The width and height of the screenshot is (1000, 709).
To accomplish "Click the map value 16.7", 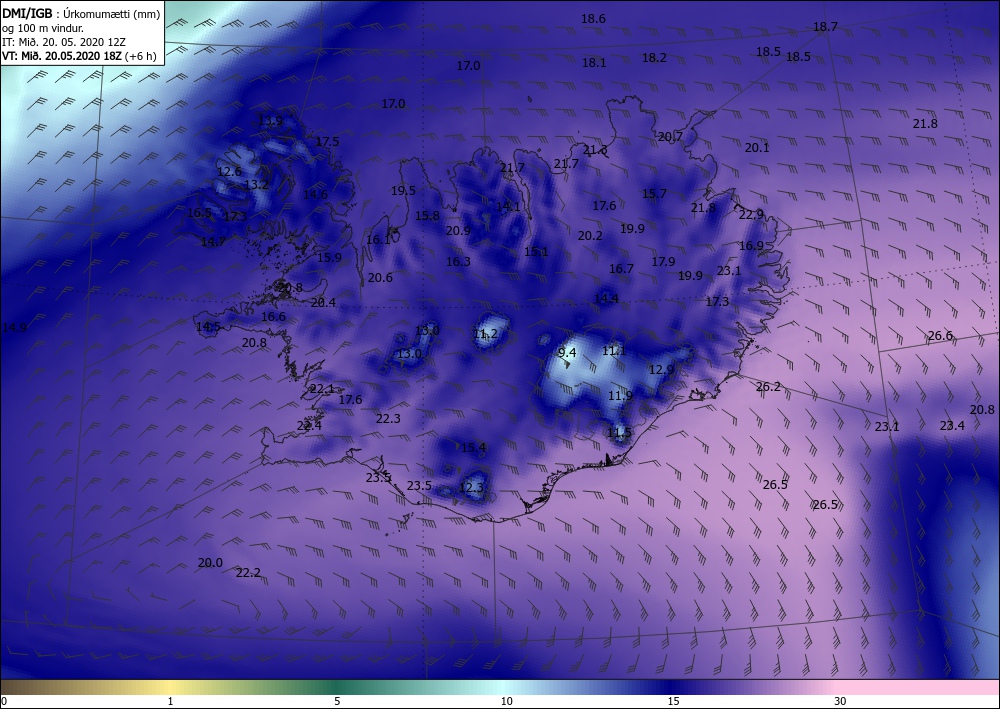I will pos(621,268).
